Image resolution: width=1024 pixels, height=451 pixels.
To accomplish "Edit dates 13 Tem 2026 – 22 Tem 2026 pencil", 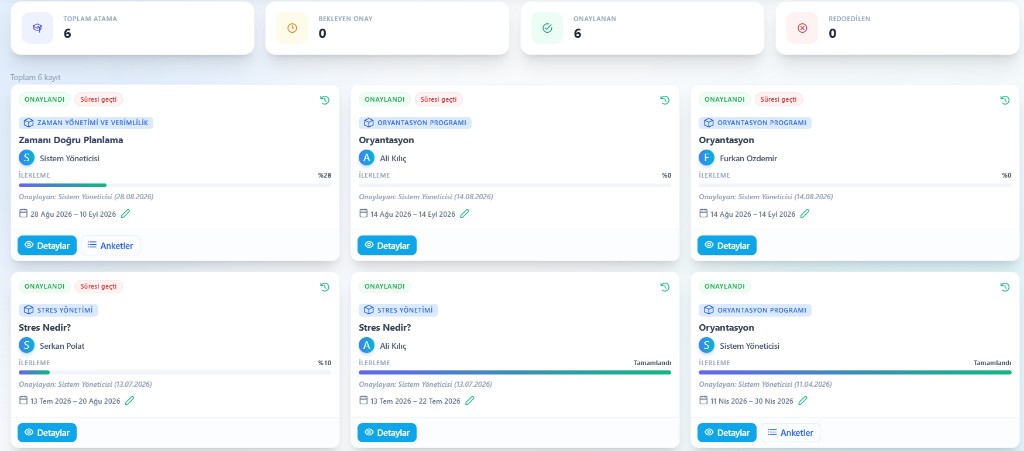I will (470, 401).
